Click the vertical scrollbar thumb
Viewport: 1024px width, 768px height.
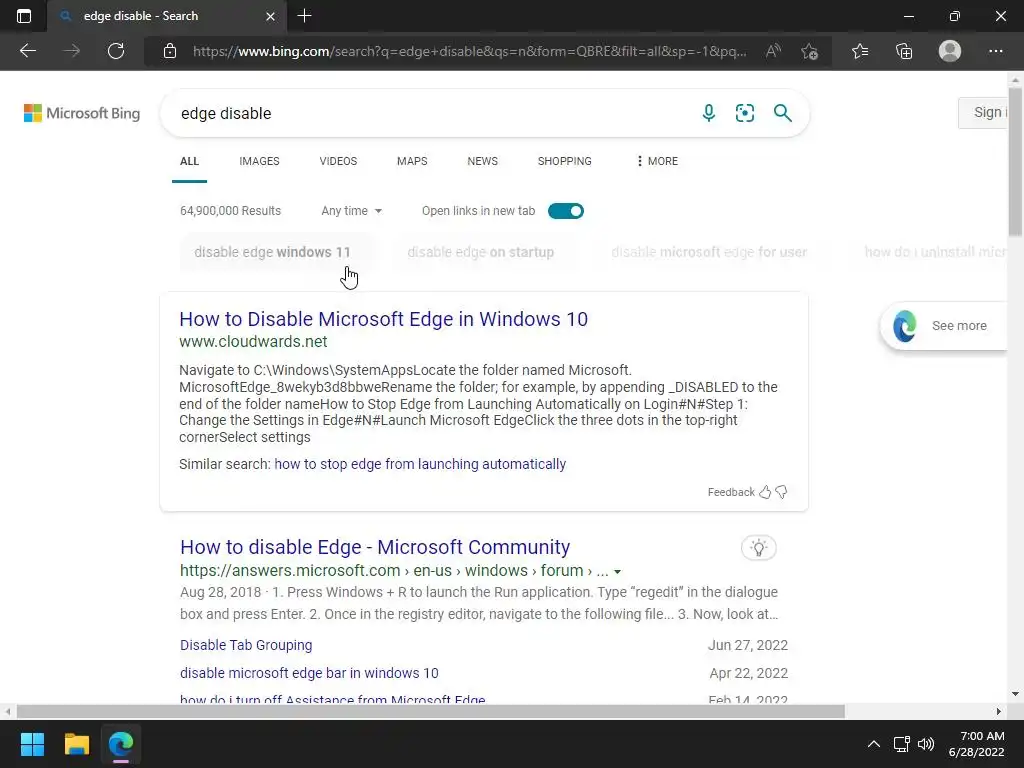click(1015, 161)
